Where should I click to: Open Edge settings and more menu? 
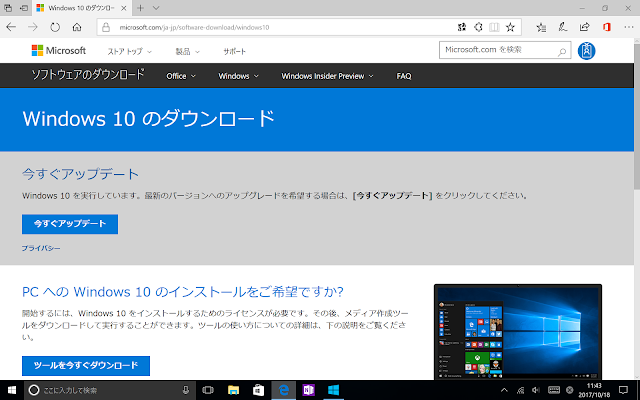click(629, 27)
